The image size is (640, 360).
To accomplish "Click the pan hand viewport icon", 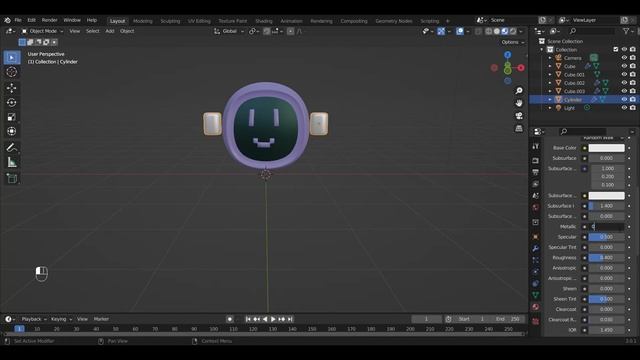I will pos(519,103).
